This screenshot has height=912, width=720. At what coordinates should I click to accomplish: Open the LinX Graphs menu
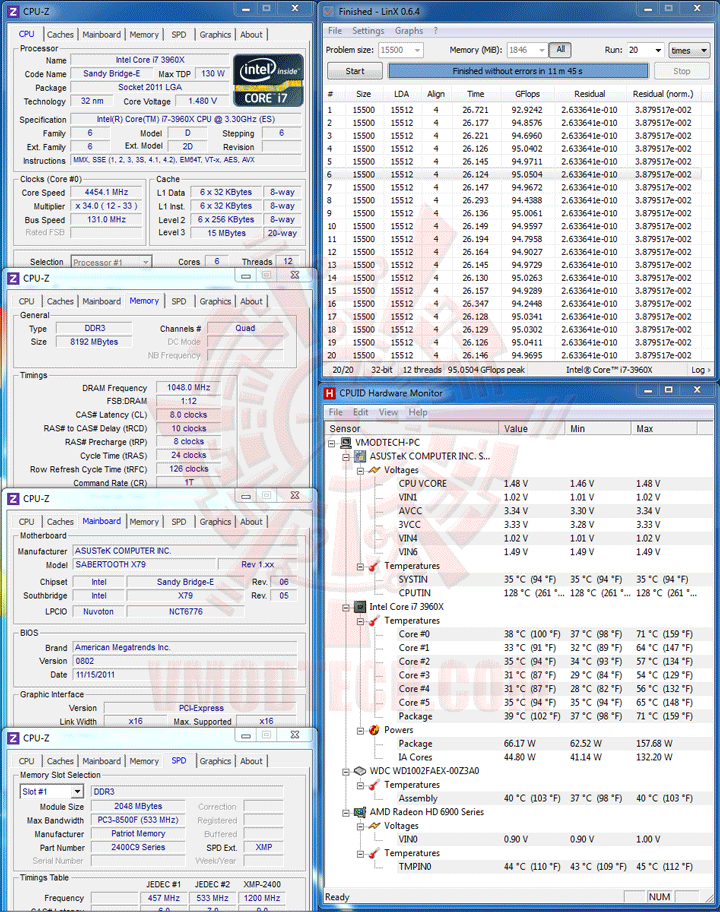click(409, 31)
